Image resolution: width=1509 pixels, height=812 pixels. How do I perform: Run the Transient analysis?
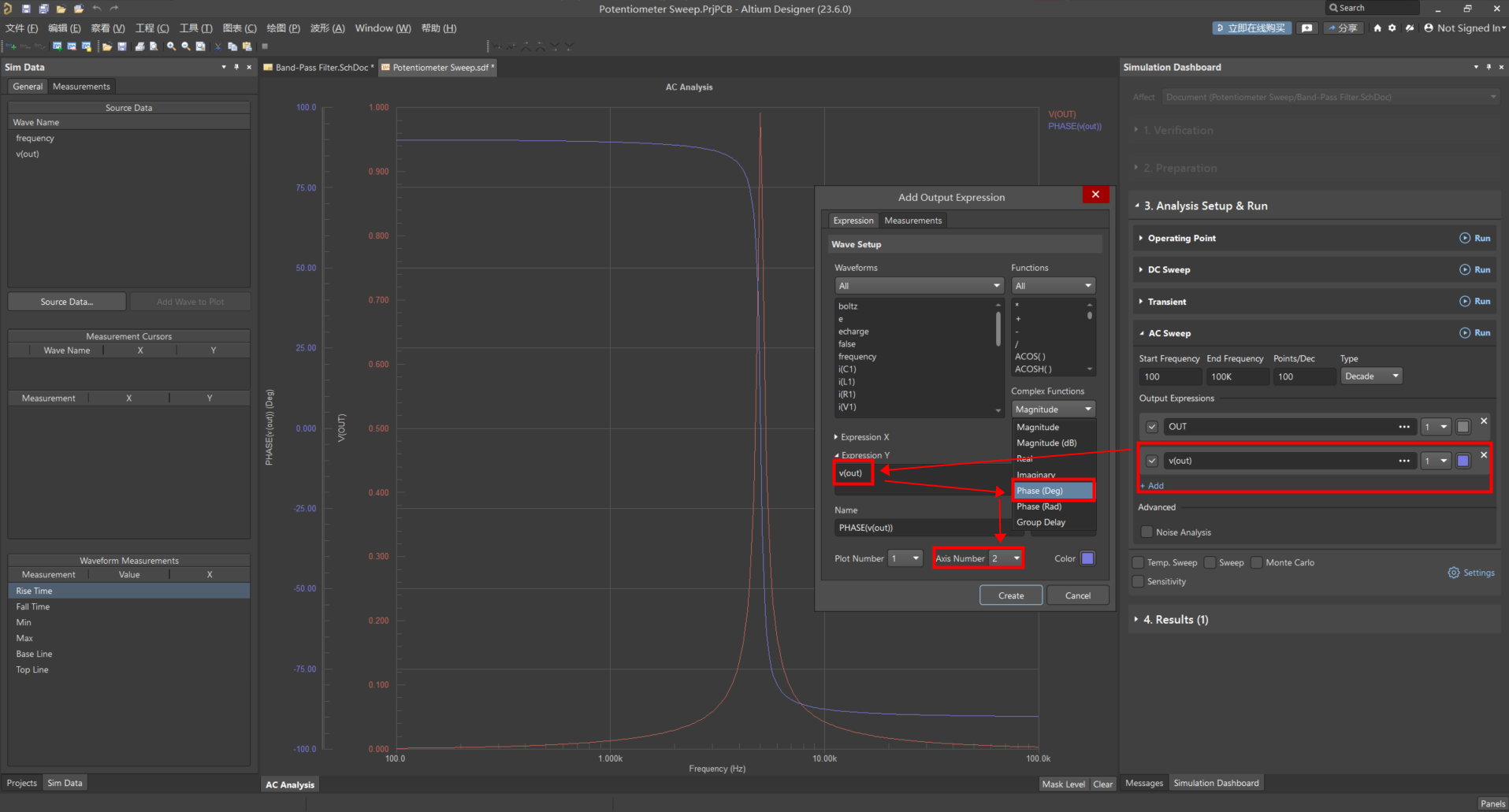pyautogui.click(x=1474, y=302)
